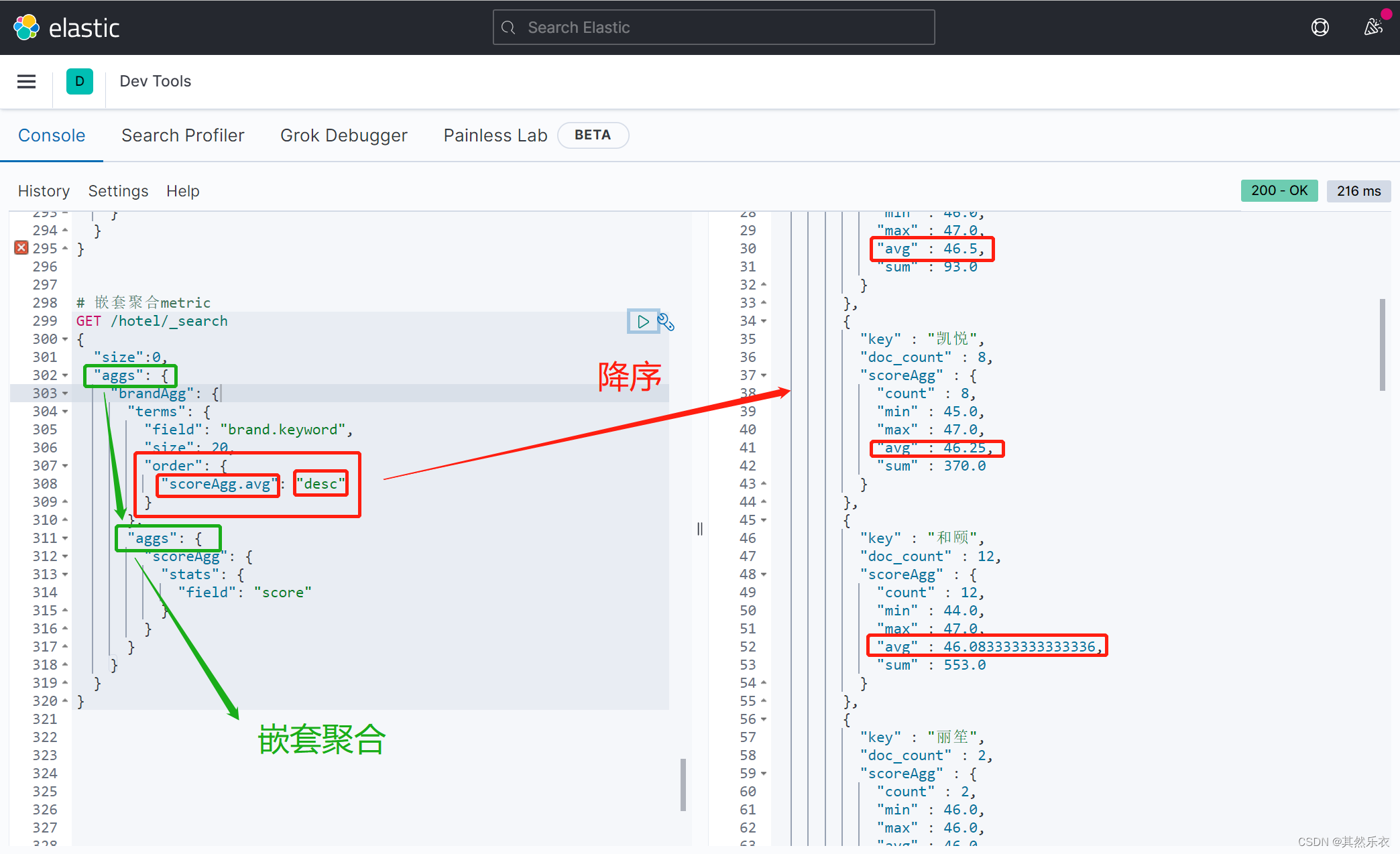Click the D deployment space icon
This screenshot has height=854, width=1400.
pyautogui.click(x=80, y=81)
